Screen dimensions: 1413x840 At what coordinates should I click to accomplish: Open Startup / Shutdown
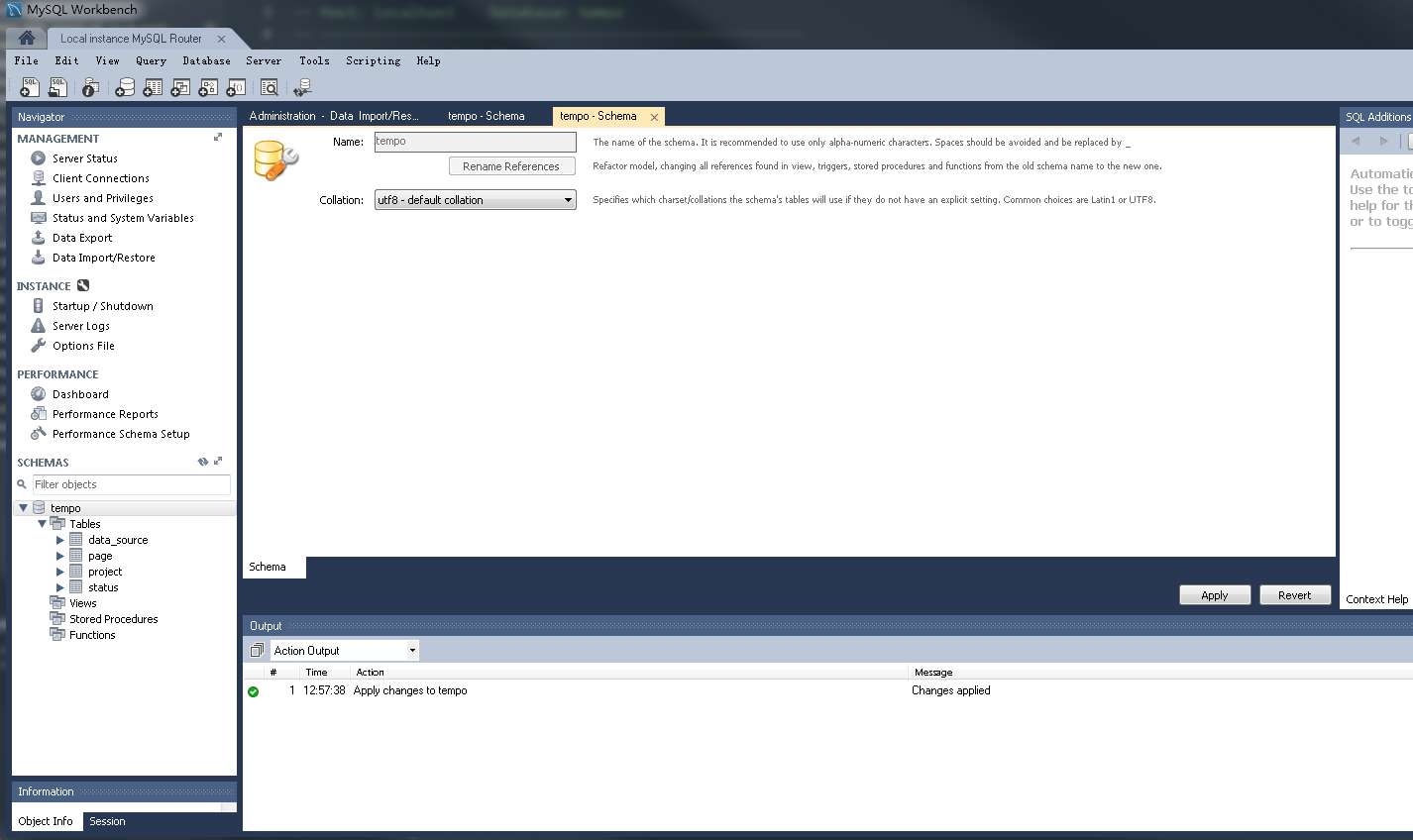[x=102, y=306]
